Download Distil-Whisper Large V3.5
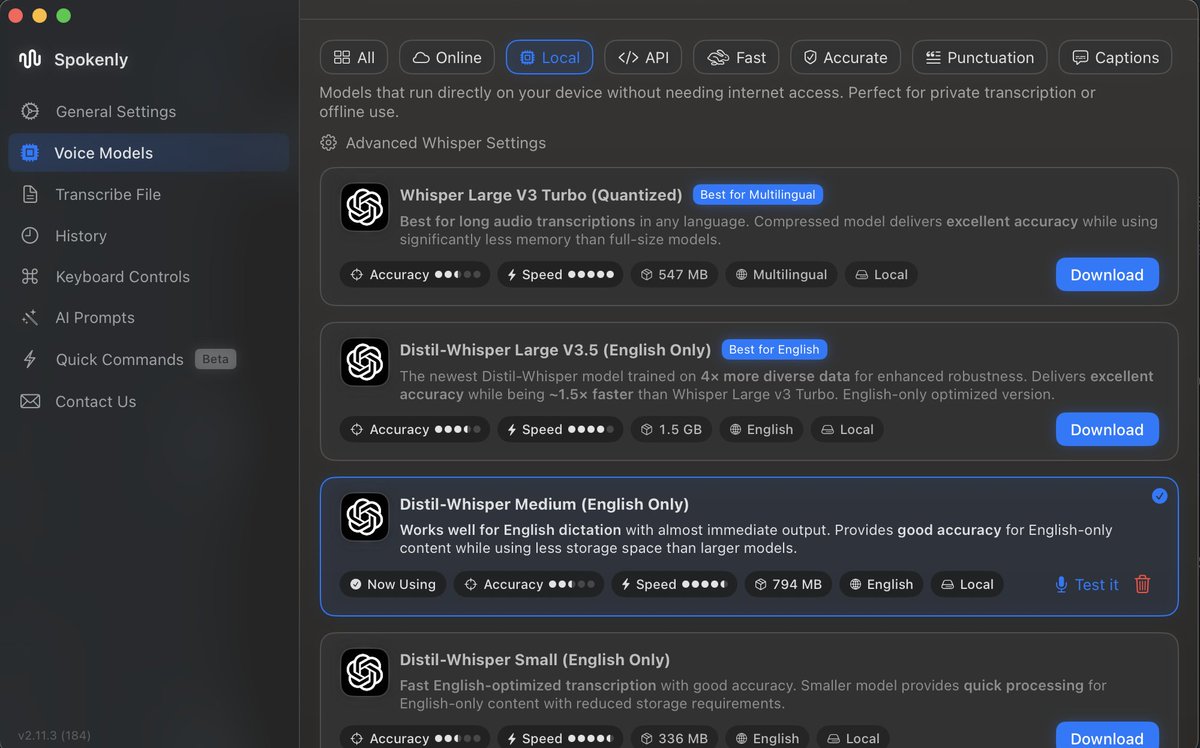This screenshot has width=1200, height=748. 1107,429
